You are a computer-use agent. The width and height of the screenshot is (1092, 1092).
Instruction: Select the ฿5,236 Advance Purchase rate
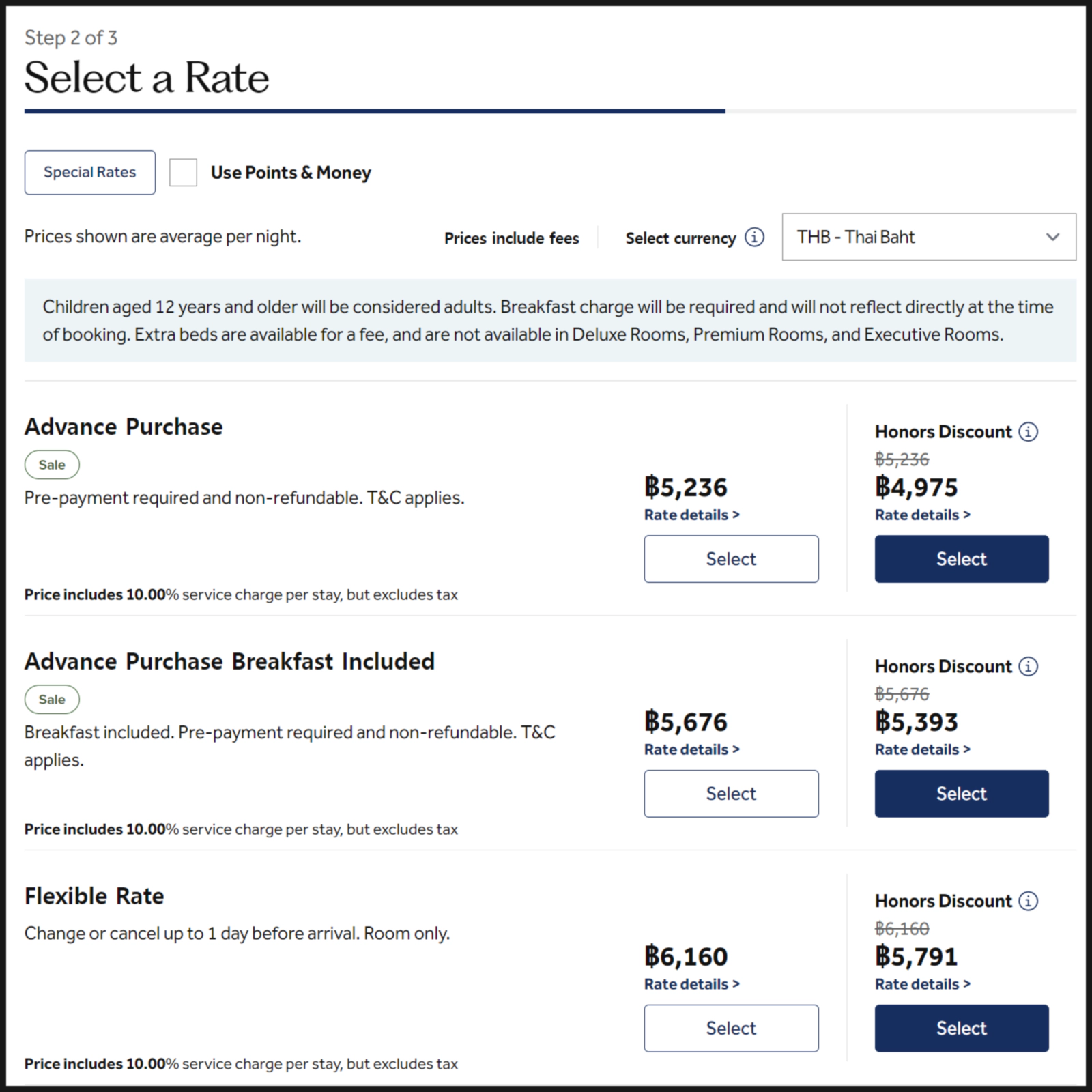point(731,559)
